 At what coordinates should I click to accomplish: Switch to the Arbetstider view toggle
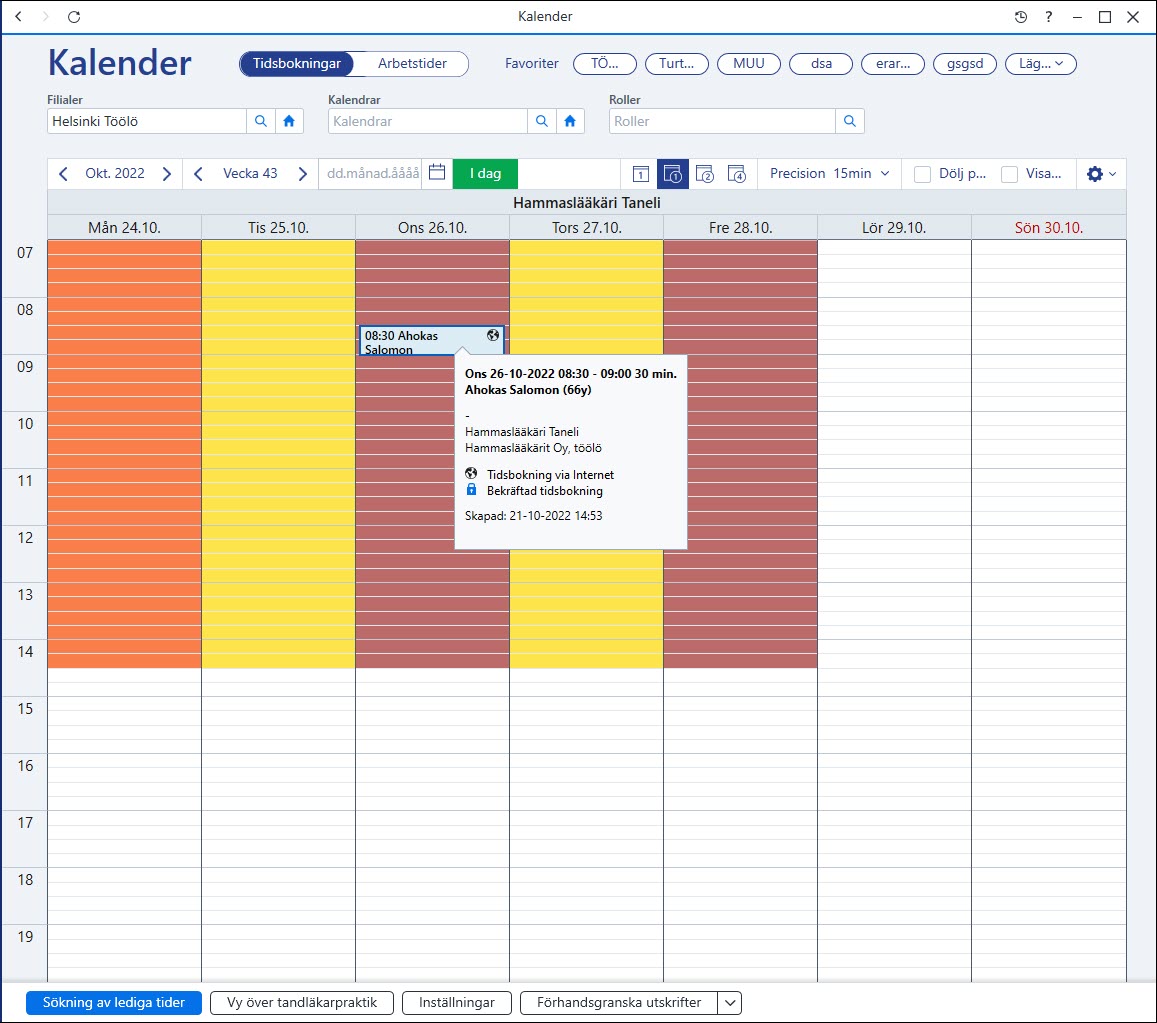click(412, 63)
